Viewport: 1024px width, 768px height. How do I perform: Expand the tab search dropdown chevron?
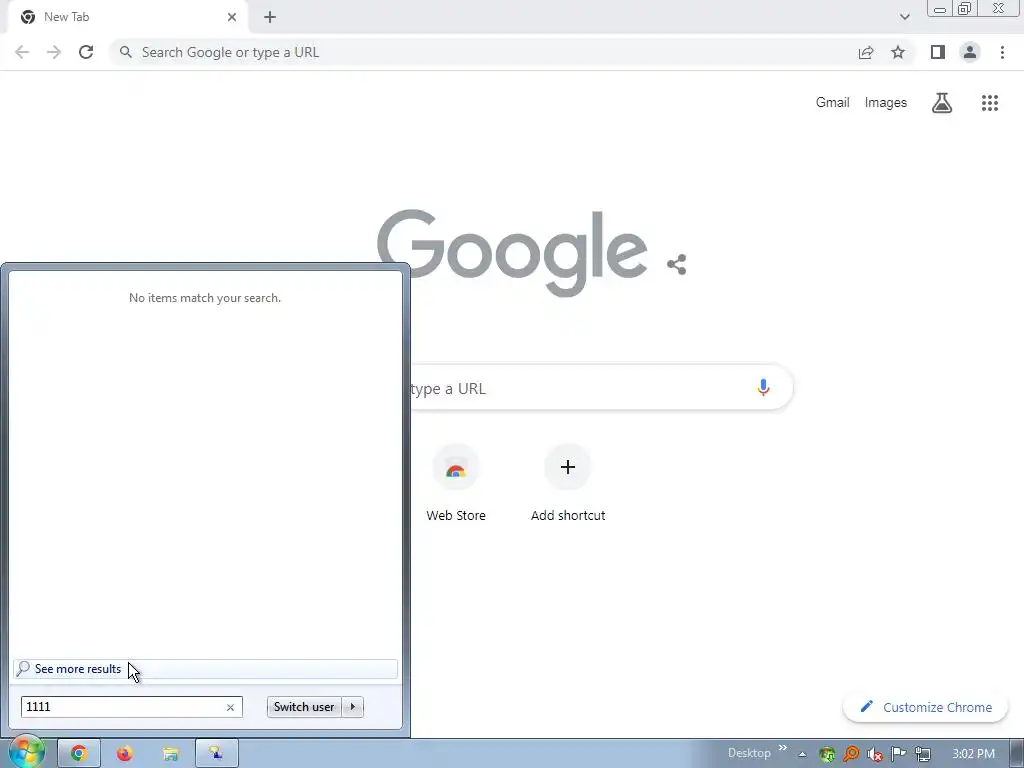[x=904, y=17]
